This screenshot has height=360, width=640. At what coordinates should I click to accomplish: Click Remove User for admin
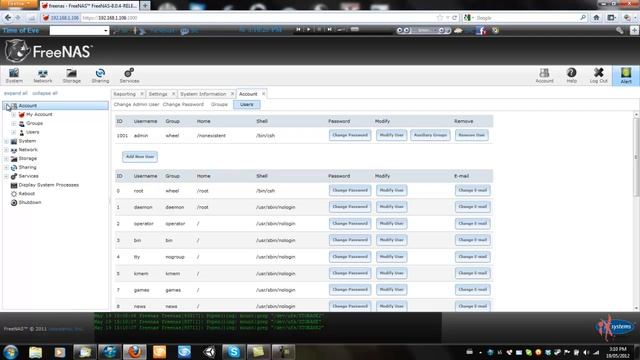click(471, 135)
